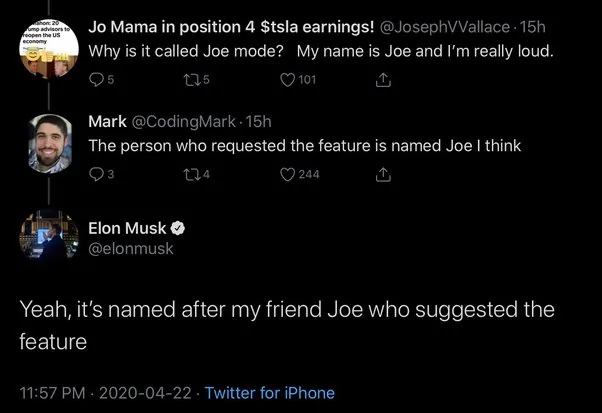The height and width of the screenshot is (413, 602).
Task: Open Mark's tweet text about Joe
Action: click(x=304, y=146)
